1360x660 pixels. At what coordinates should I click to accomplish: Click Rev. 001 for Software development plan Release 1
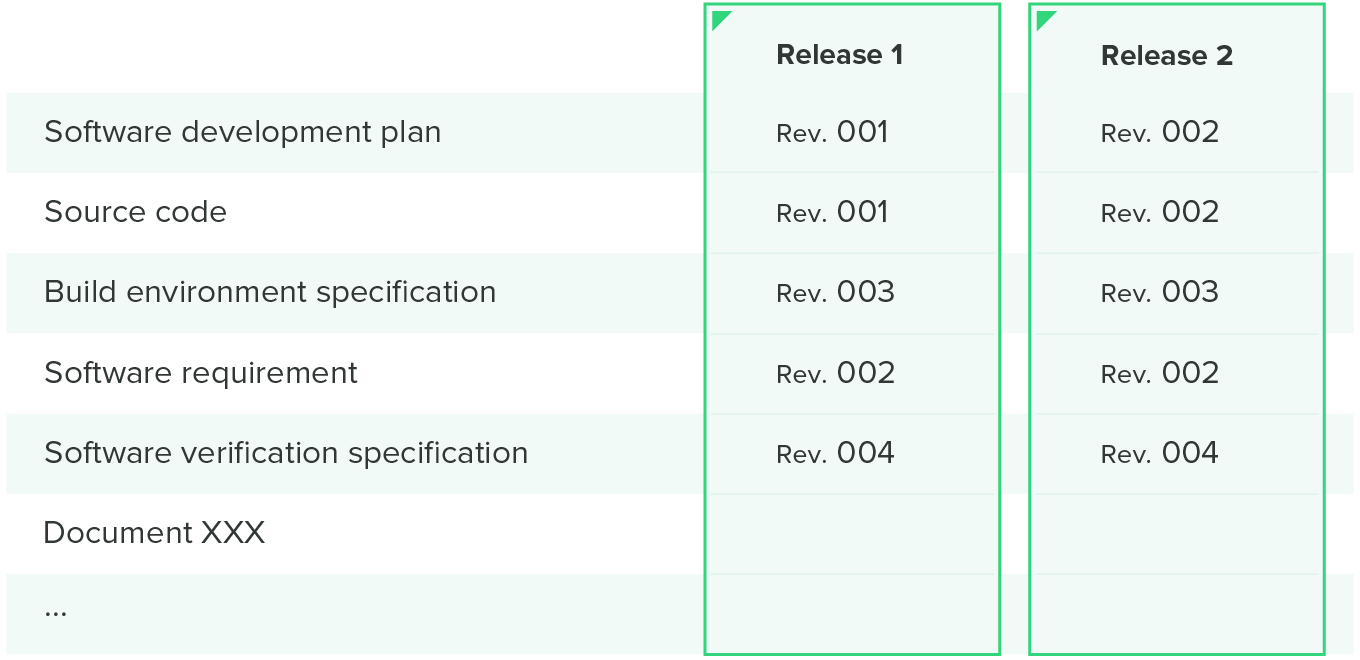832,132
